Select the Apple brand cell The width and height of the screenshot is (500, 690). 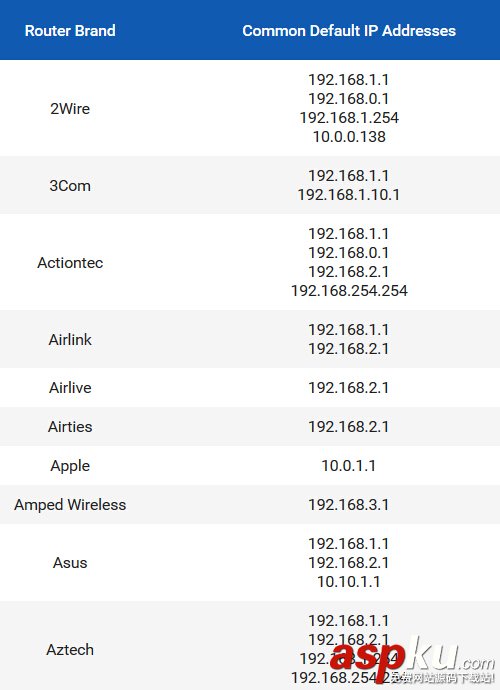click(70, 466)
